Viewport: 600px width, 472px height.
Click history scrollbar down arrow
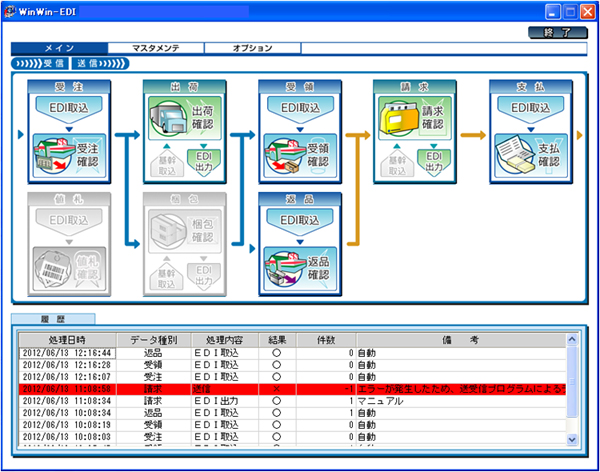(572, 440)
